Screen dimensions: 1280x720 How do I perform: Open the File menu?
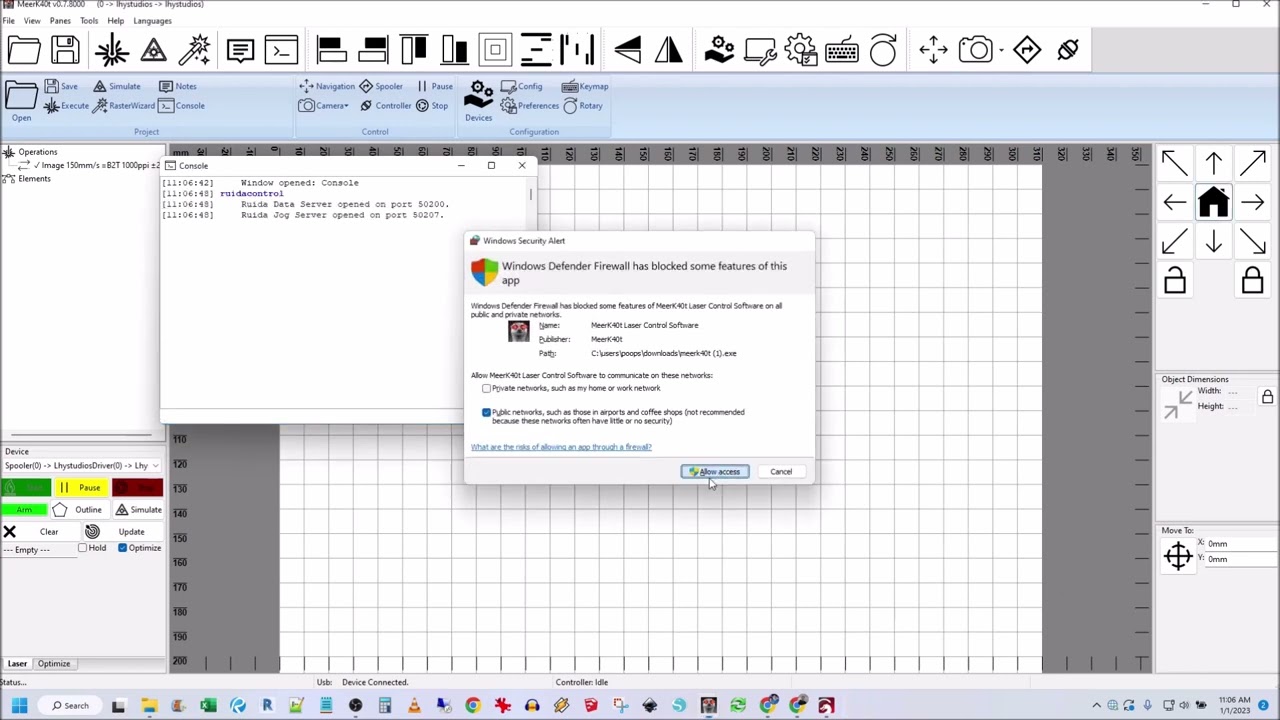click(8, 21)
